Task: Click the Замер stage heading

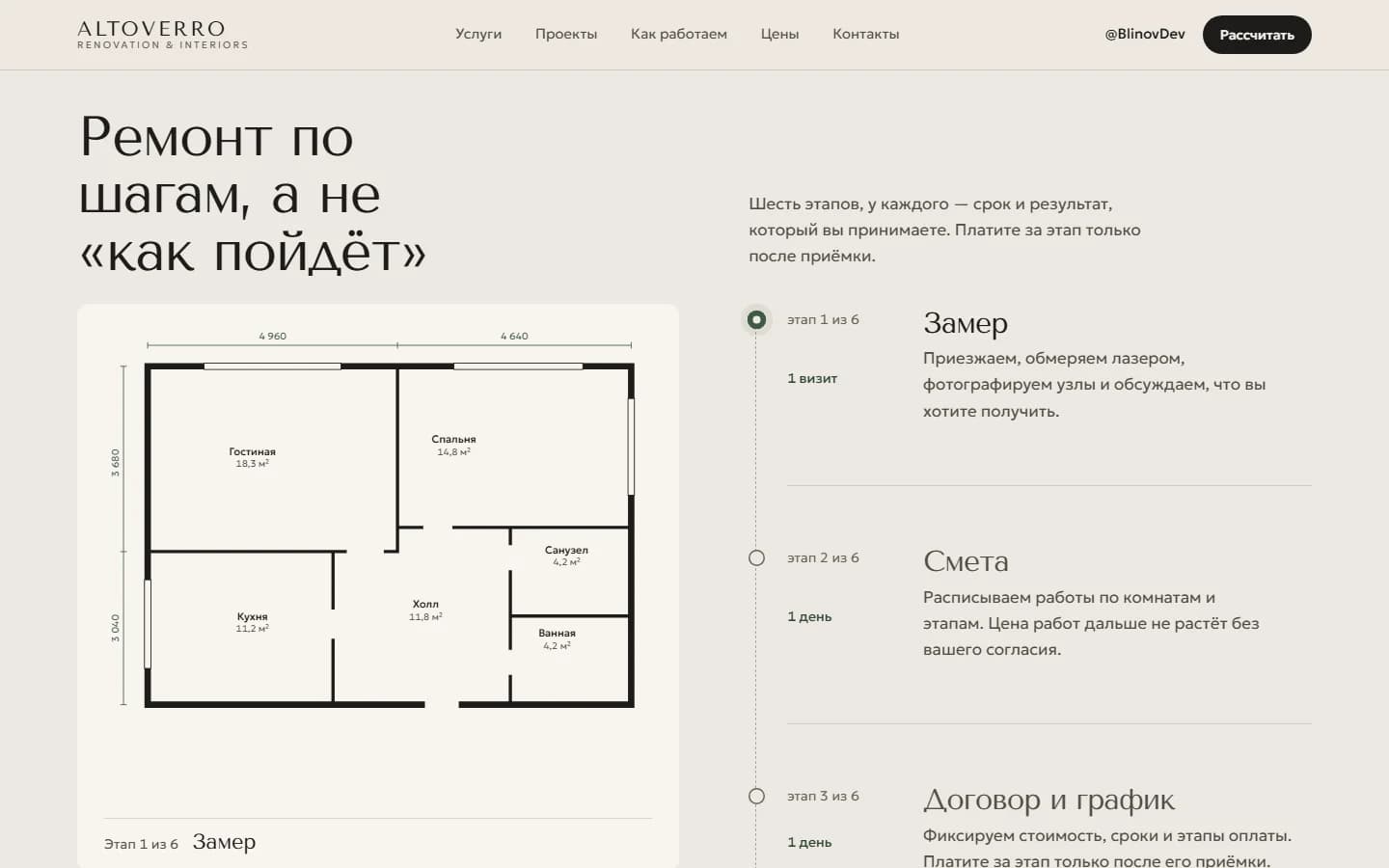Action: [x=966, y=323]
